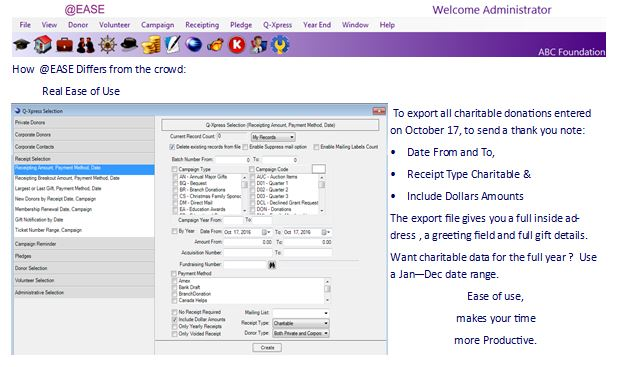
Task: Expand the Campaign Reminder section
Action: pyautogui.click(x=84, y=244)
